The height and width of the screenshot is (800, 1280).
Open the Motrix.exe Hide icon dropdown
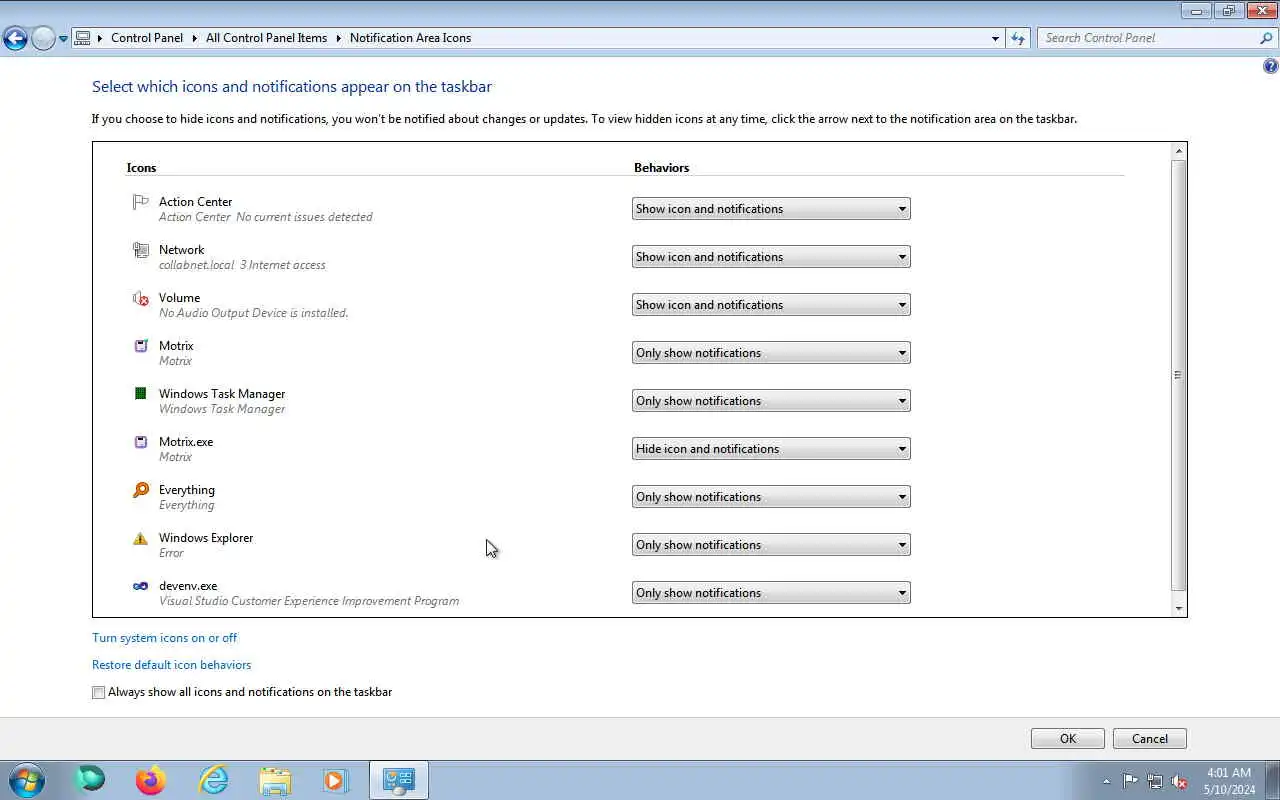coord(771,449)
